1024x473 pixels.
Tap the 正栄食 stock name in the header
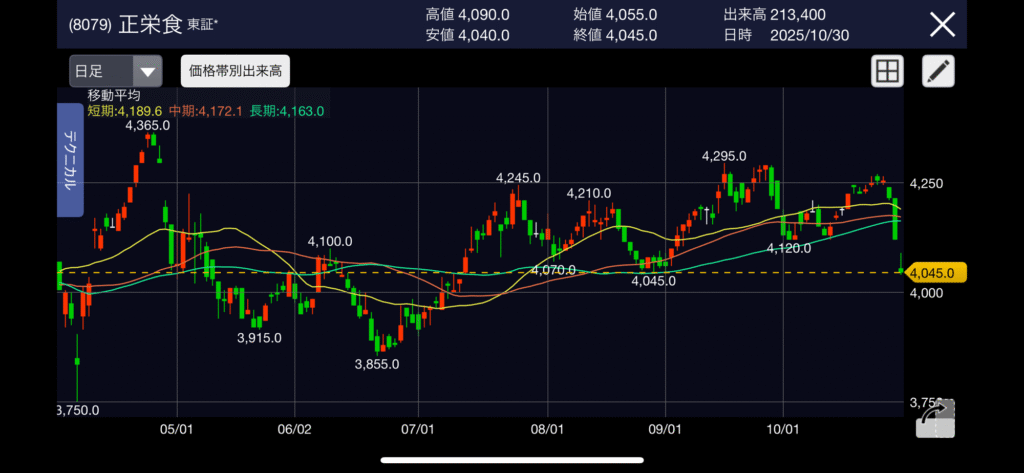[150, 25]
